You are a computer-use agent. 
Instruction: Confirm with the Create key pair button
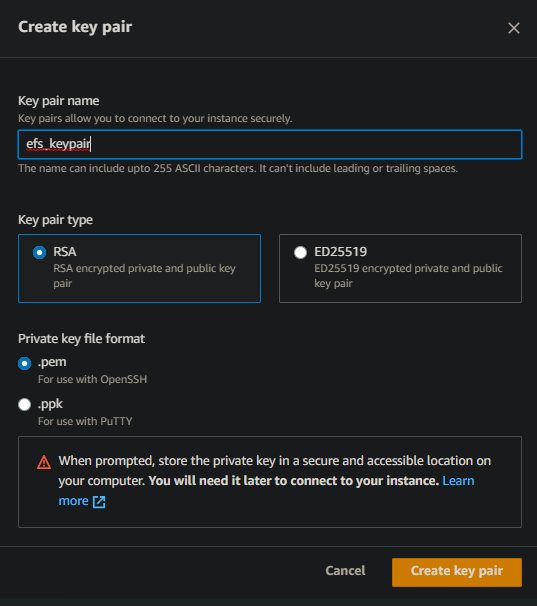(x=457, y=572)
